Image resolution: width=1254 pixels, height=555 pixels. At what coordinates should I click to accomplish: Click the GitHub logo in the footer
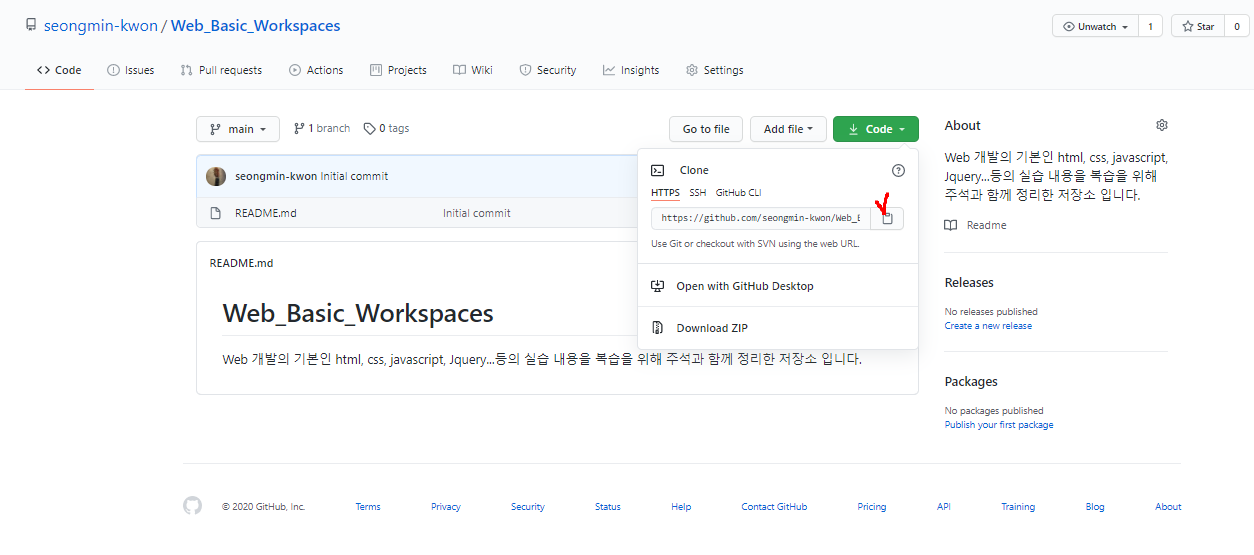click(193, 506)
